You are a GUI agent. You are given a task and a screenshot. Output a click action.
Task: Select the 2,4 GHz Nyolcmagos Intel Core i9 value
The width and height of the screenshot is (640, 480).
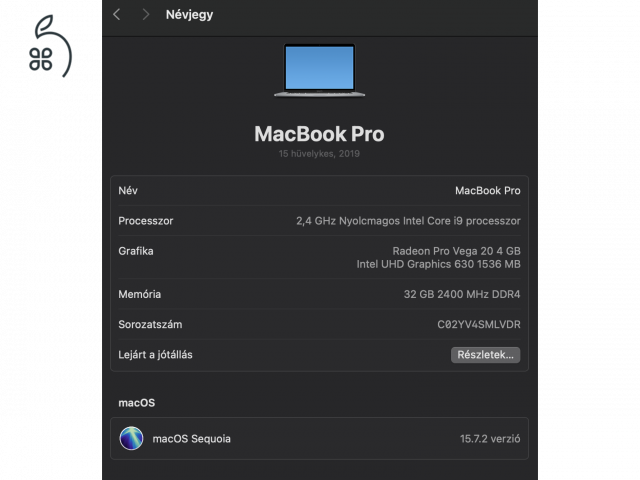(408, 221)
